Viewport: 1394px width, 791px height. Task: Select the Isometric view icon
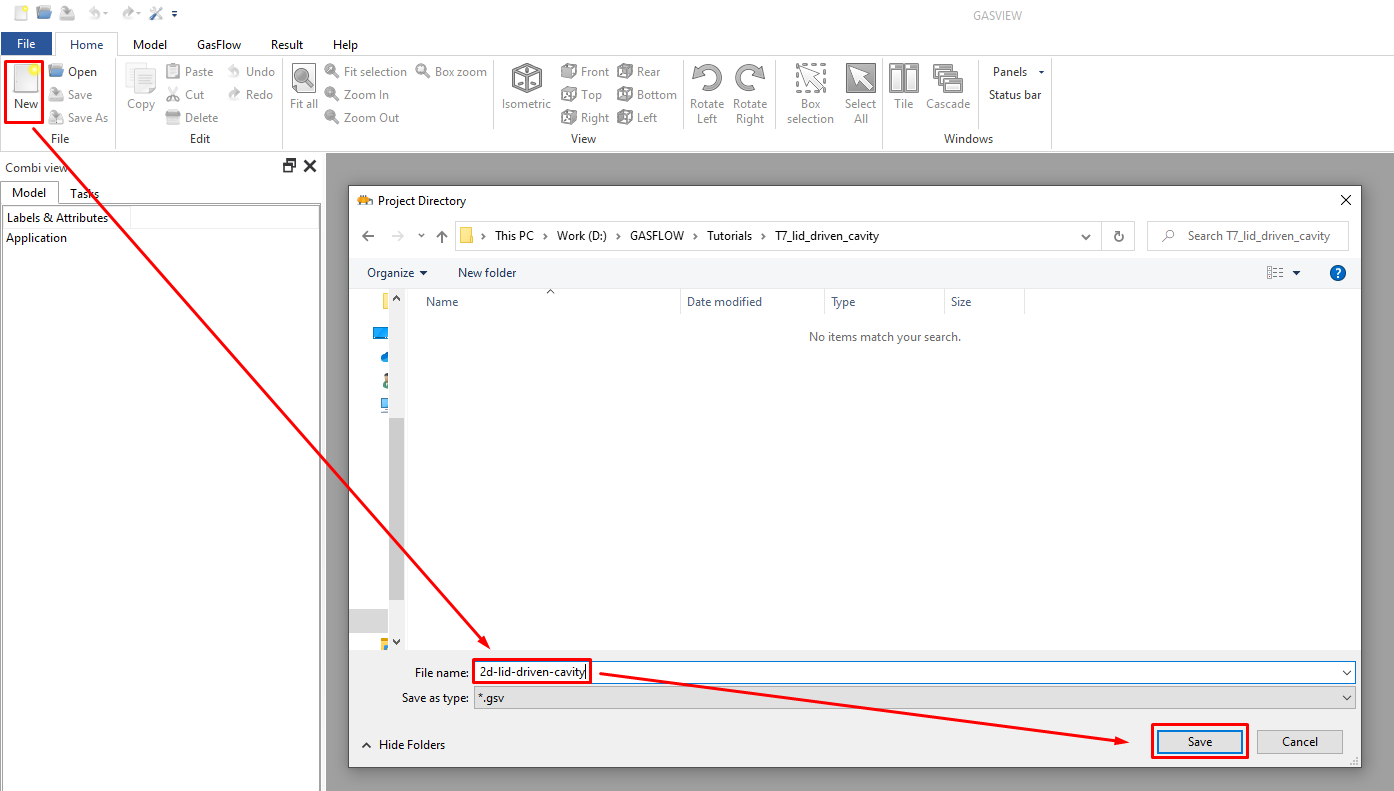tap(526, 87)
